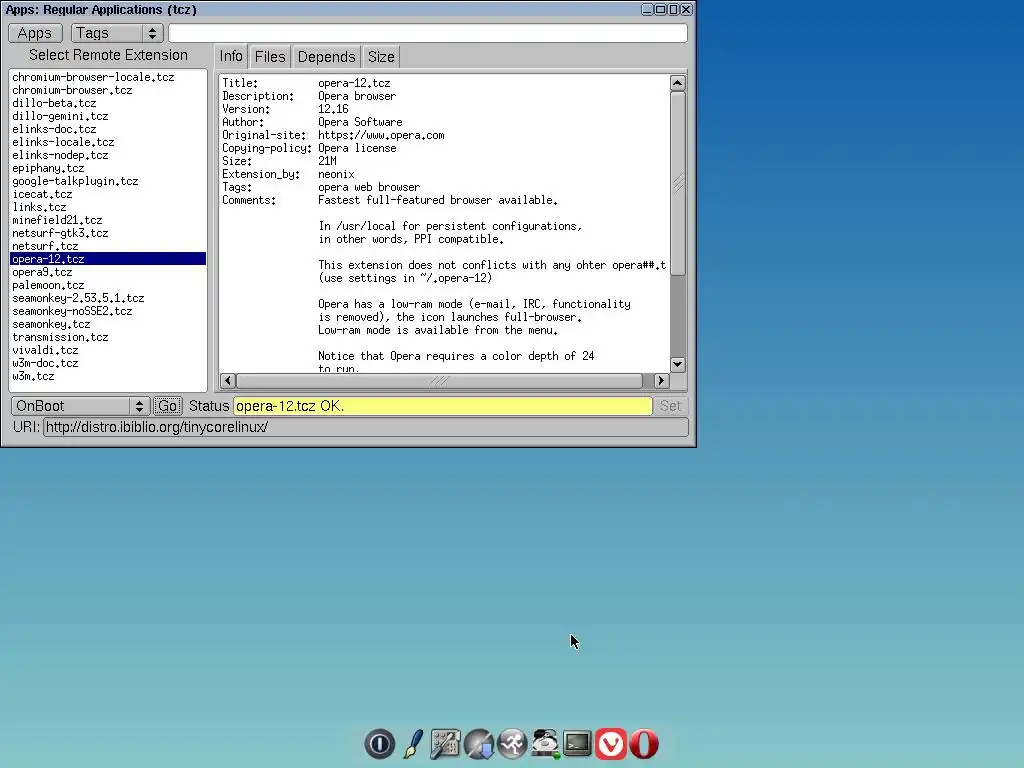Click the info pane scroll down arrow
The width and height of the screenshot is (1024, 768).
click(677, 364)
